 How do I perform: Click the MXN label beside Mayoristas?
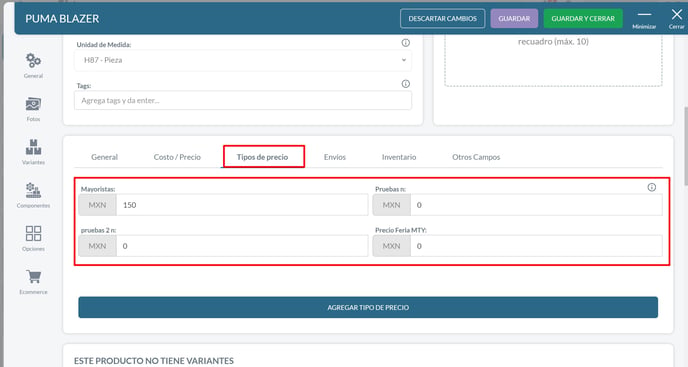(x=97, y=205)
